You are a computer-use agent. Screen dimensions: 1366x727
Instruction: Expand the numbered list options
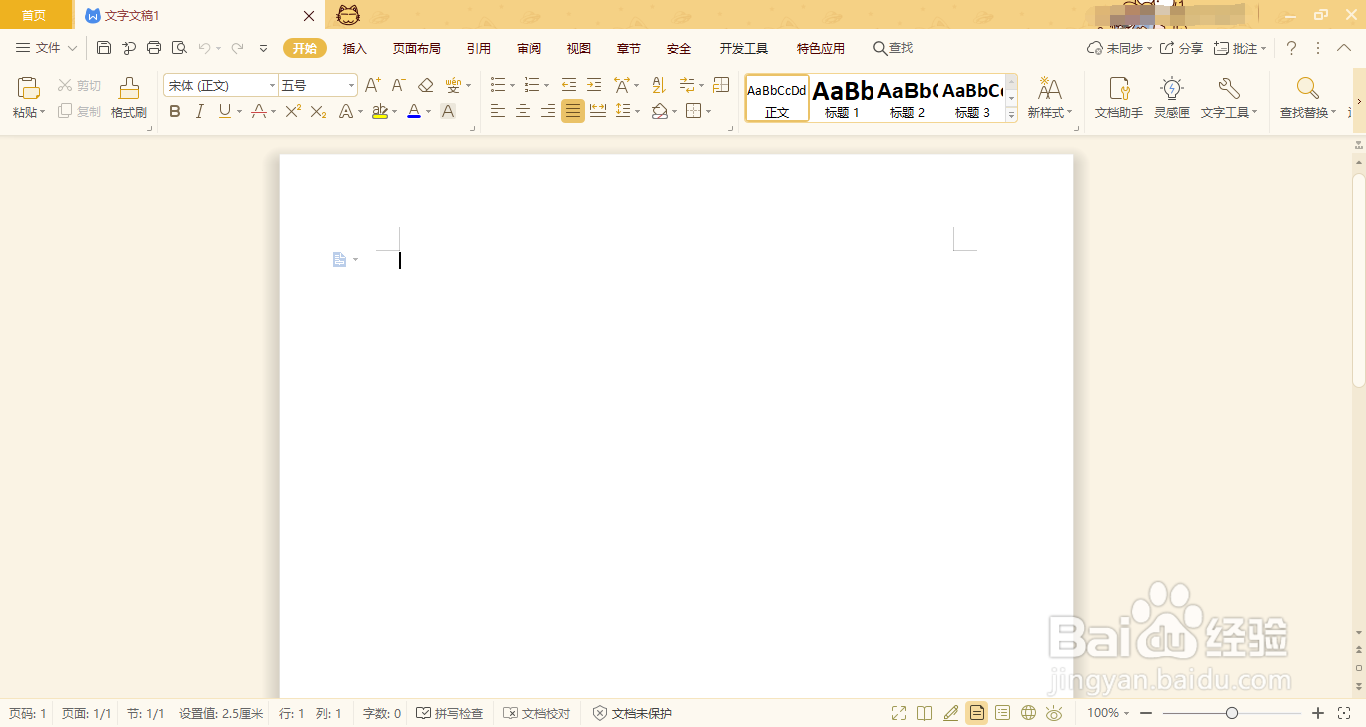pos(547,86)
